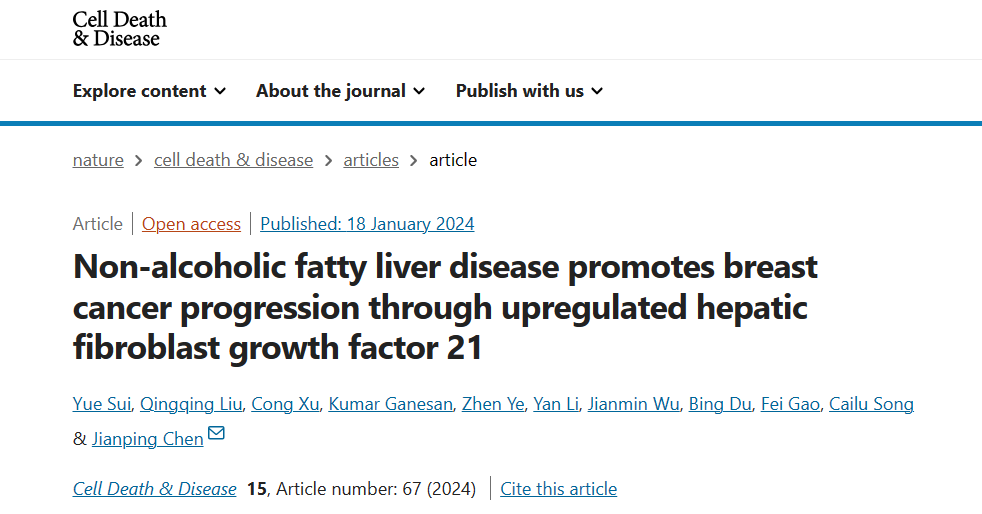View author Yue Sui's profile
Image resolution: width=982 pixels, height=514 pixels.
point(101,404)
